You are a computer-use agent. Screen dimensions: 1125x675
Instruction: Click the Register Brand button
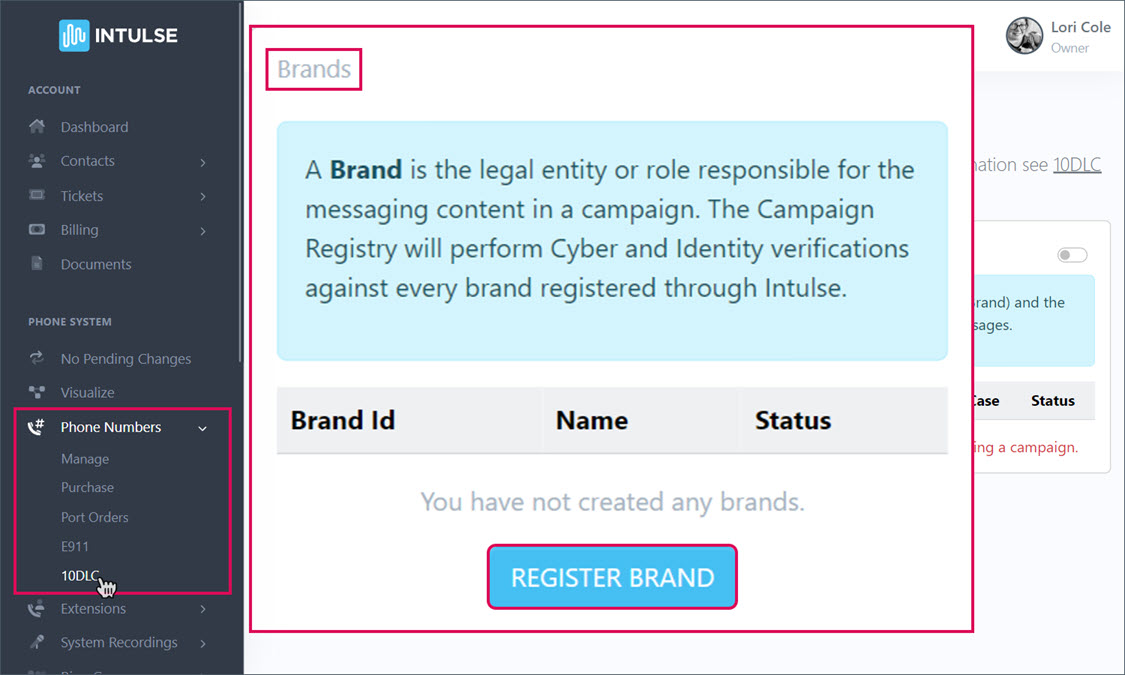point(612,577)
